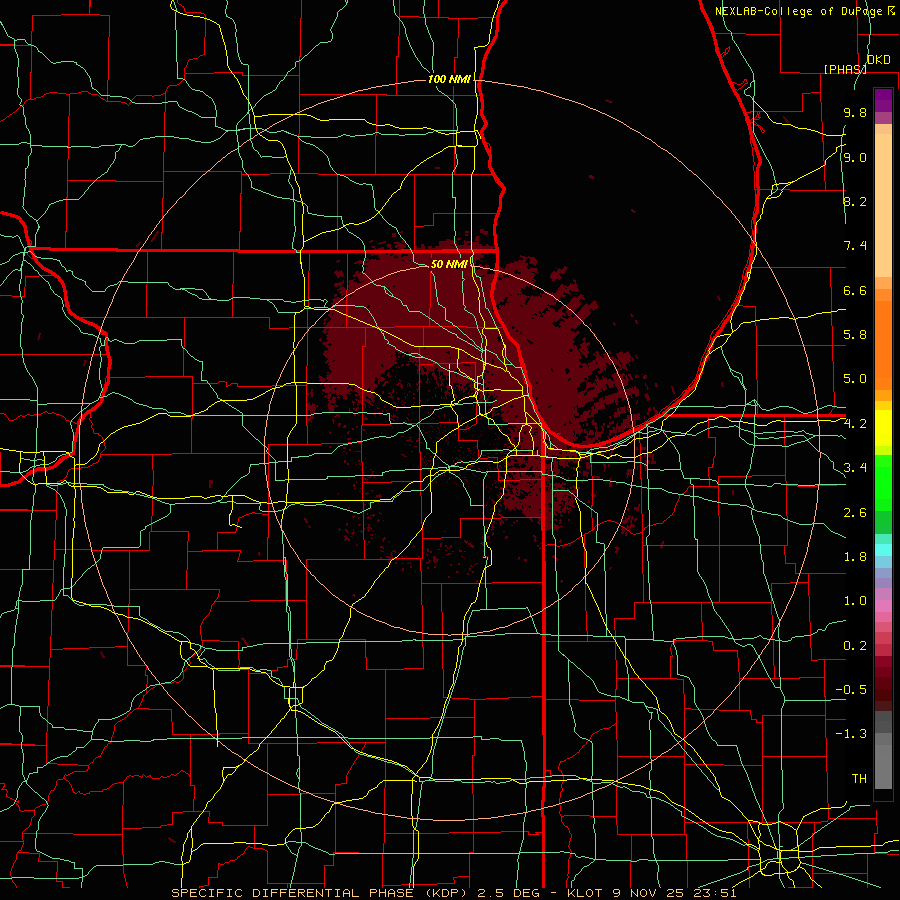Click the pink swatch beside 1.0

coord(883,605)
